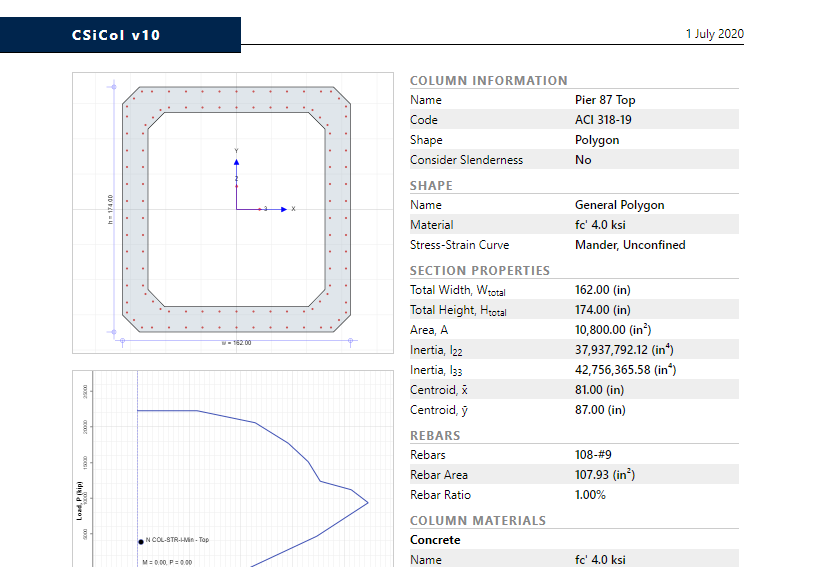Screen dimensions: 816x567
Task: Click the COLUMN INFORMATION section heading
Action: [488, 80]
